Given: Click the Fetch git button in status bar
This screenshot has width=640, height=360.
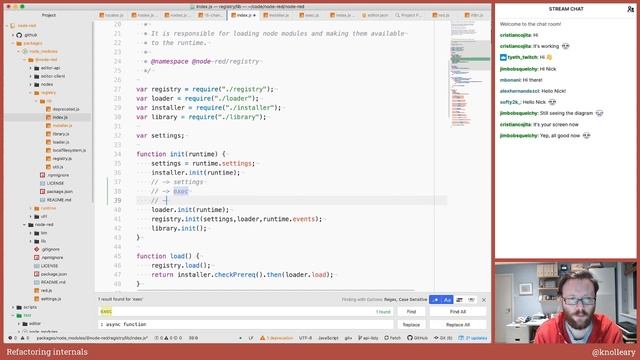Looking at the screenshot, I should tap(393, 338).
